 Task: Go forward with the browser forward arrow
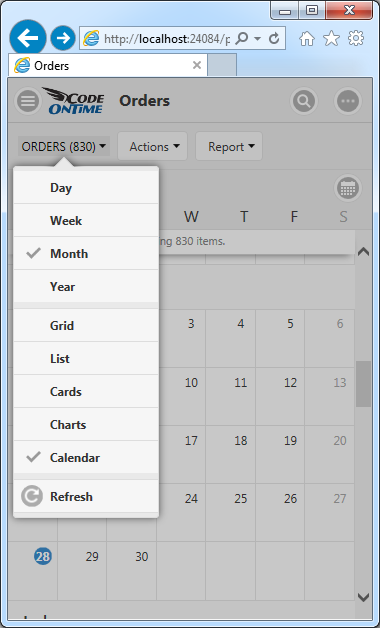coord(63,38)
